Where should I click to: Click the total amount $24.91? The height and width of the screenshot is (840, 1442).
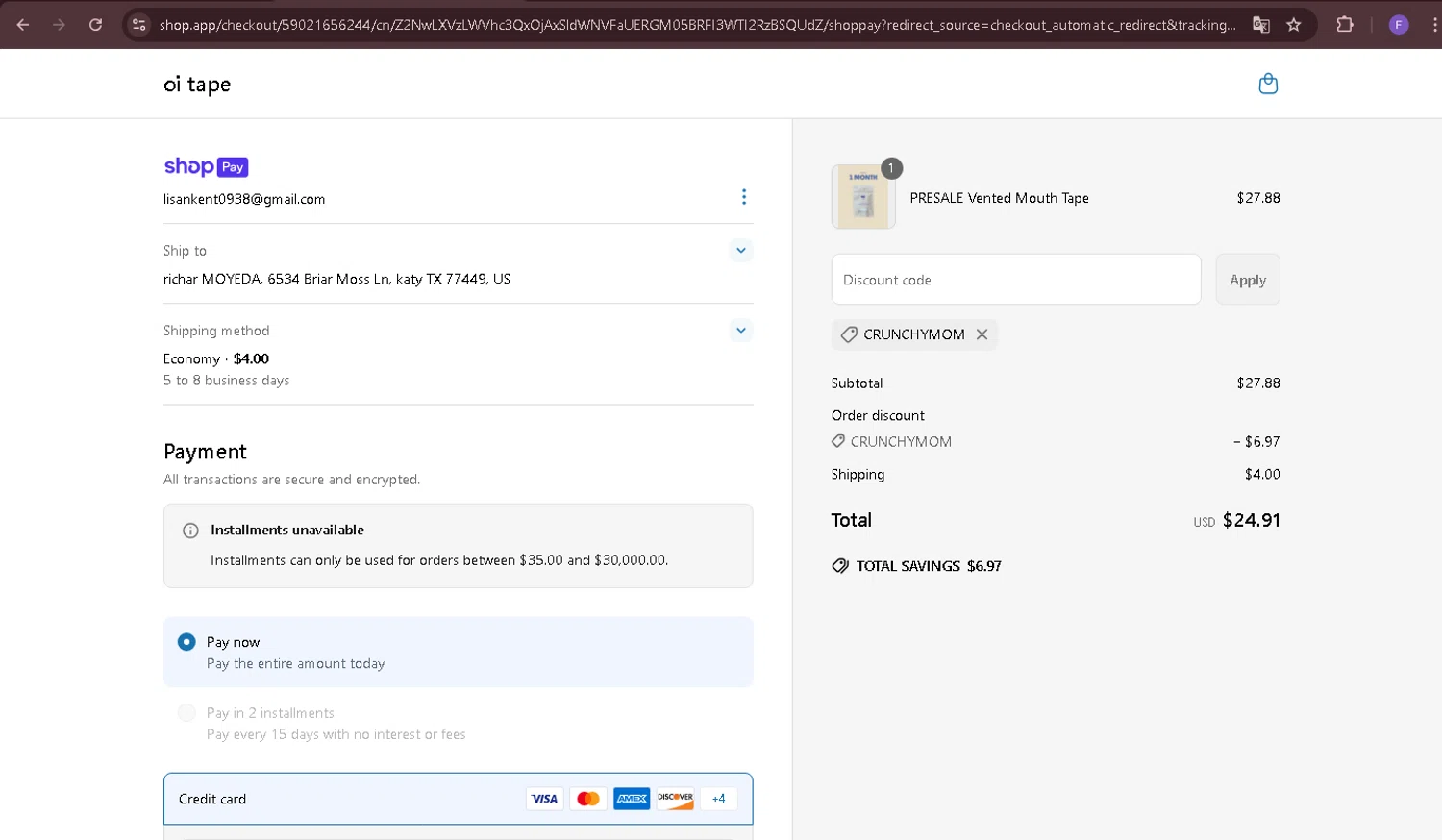click(x=1251, y=520)
